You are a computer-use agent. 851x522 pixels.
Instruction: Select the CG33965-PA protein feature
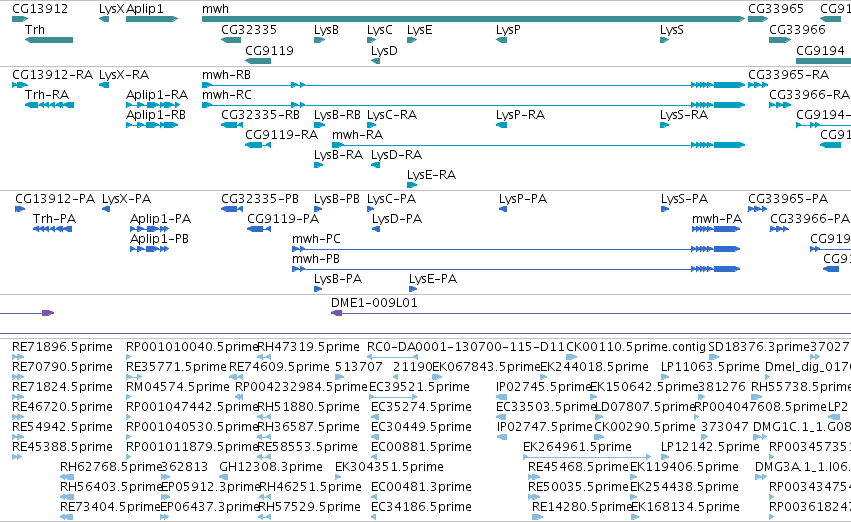click(x=758, y=209)
